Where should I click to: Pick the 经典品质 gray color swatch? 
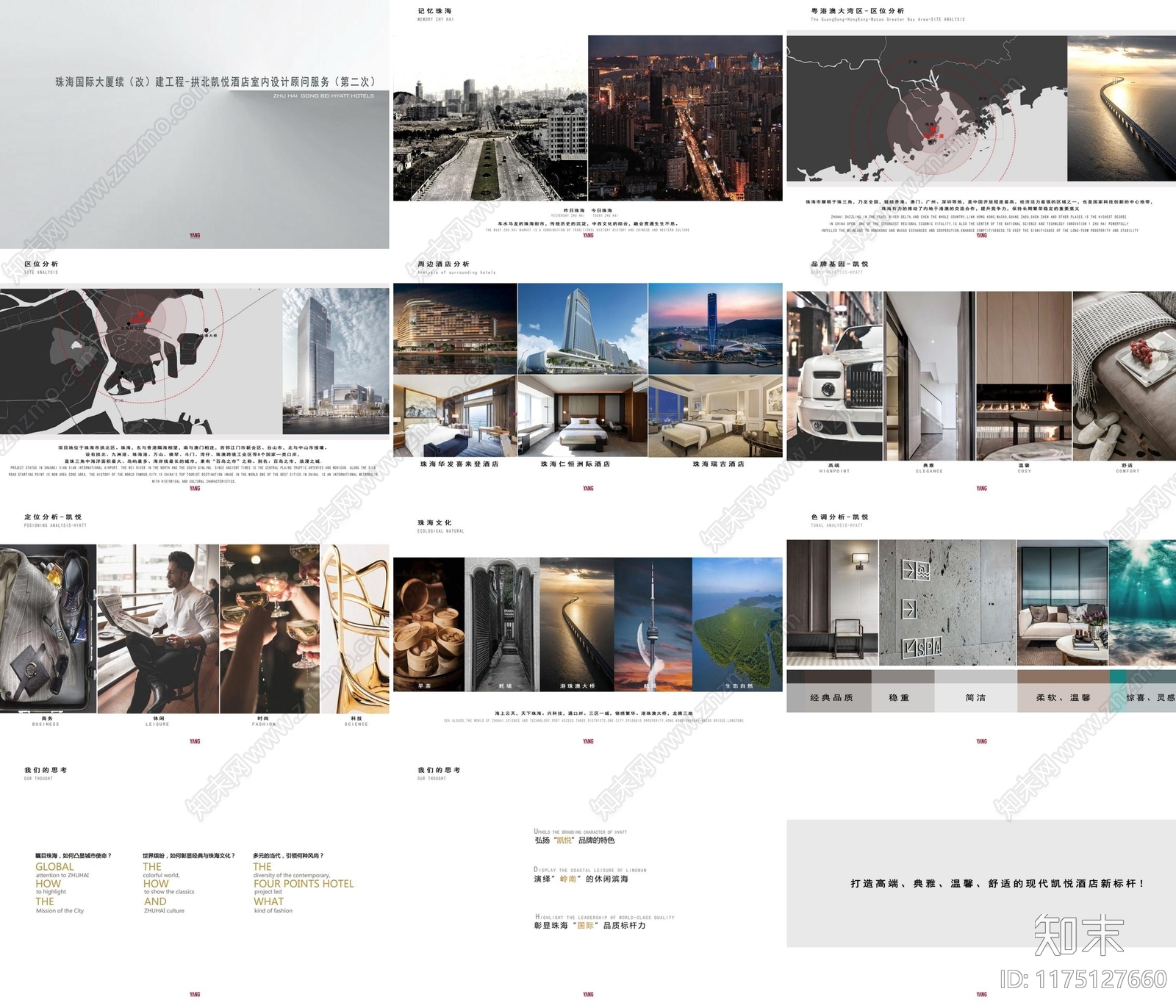829,691
